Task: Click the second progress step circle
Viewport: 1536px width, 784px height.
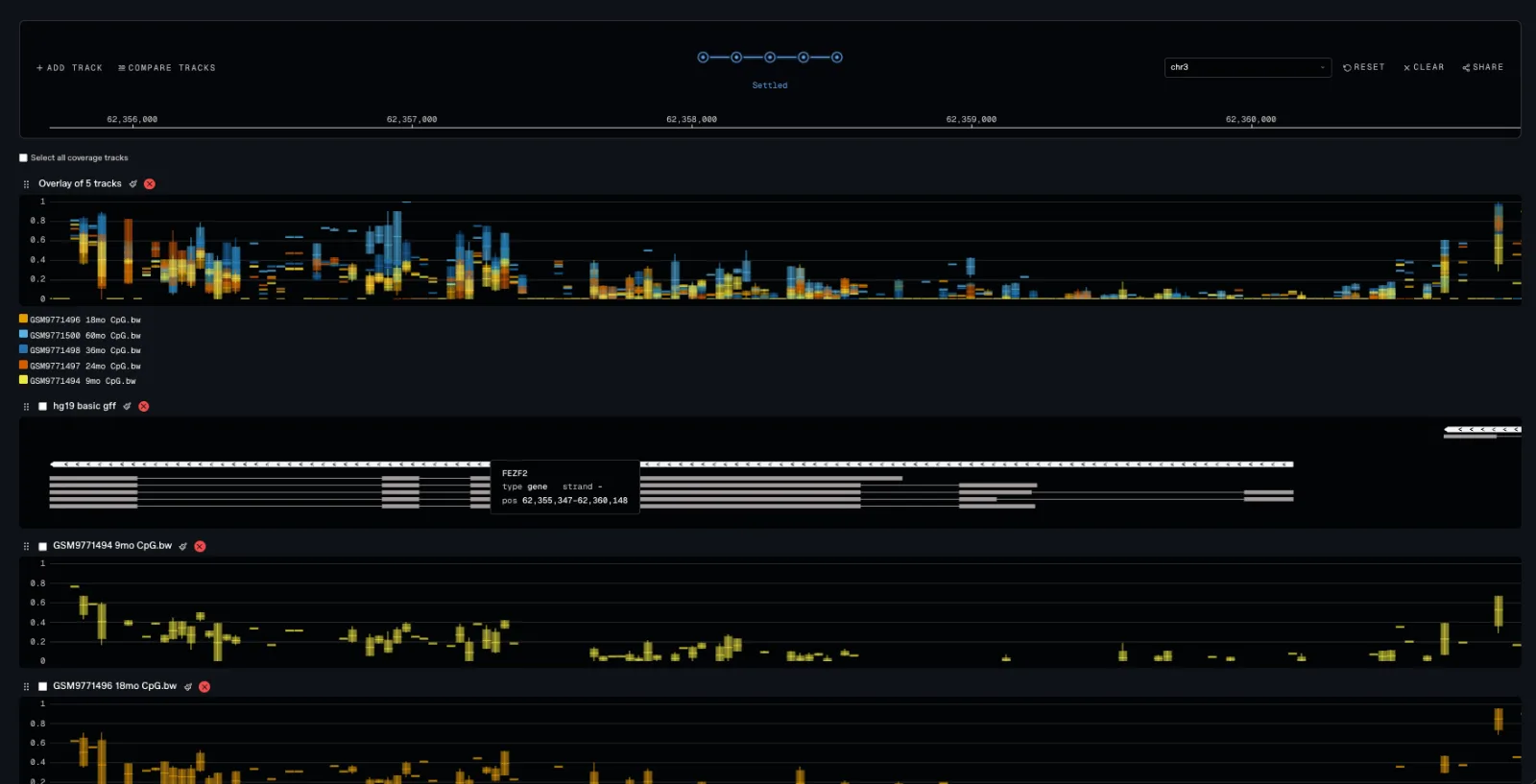Action: click(x=736, y=58)
